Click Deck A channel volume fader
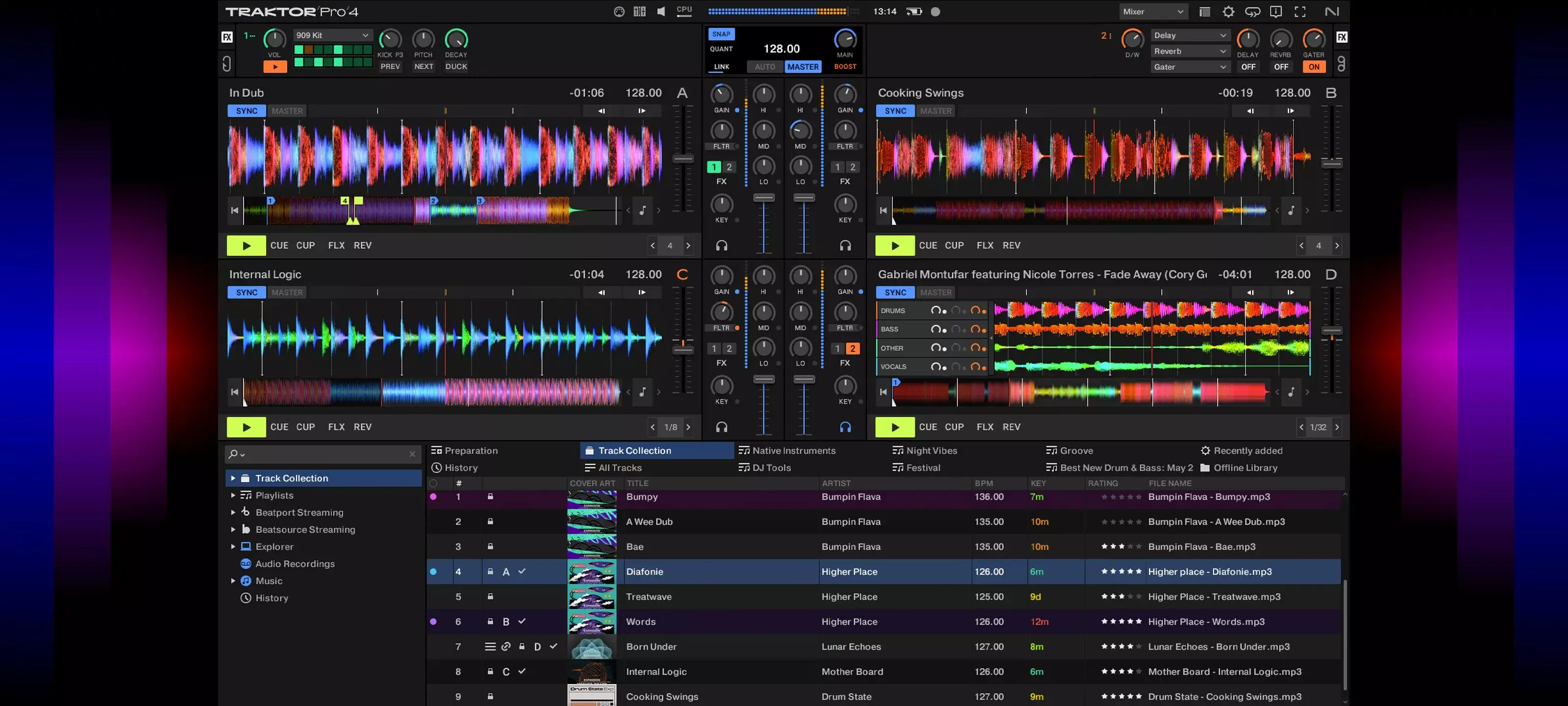 coord(763,198)
